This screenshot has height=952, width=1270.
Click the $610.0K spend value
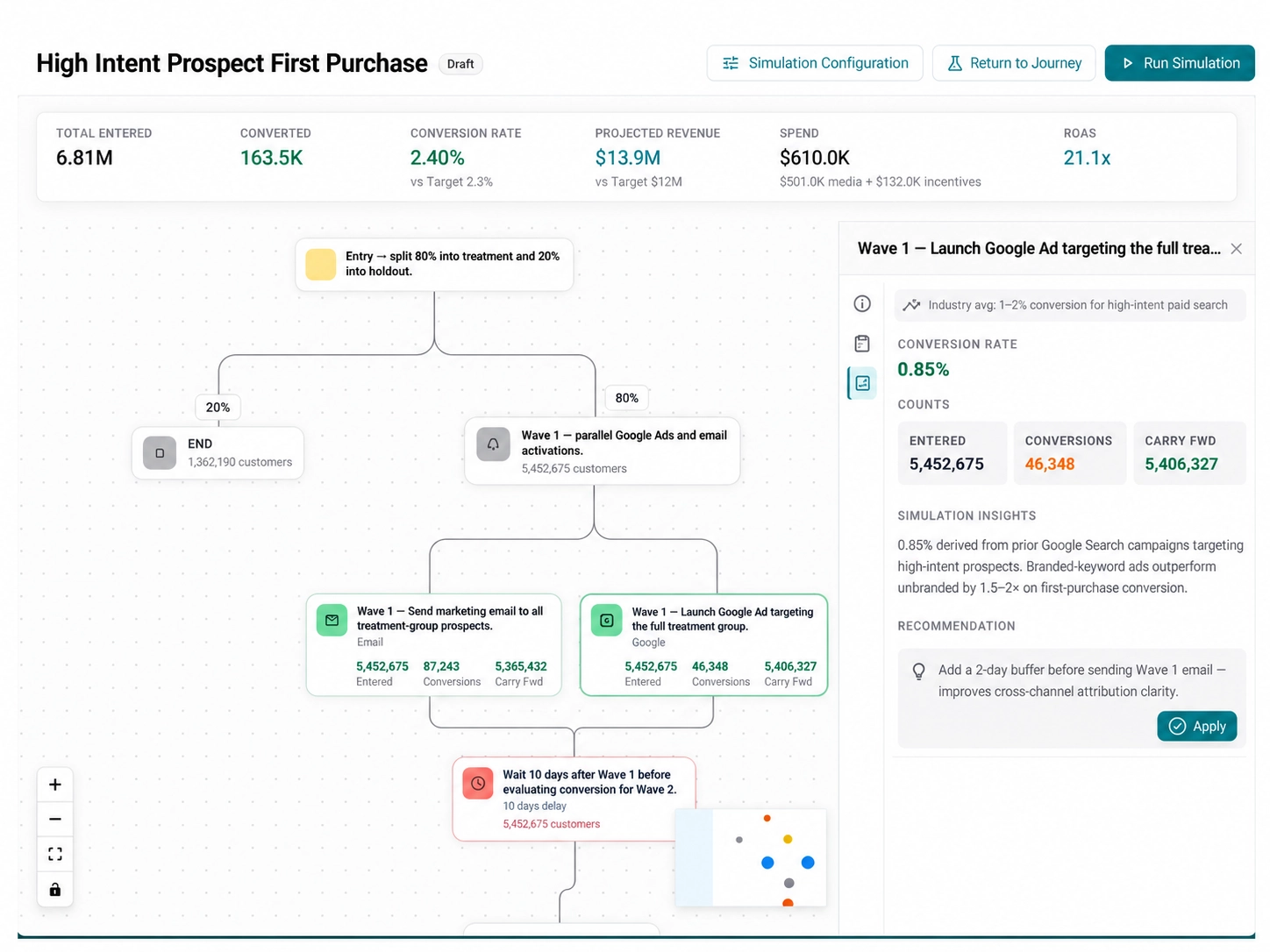815,158
